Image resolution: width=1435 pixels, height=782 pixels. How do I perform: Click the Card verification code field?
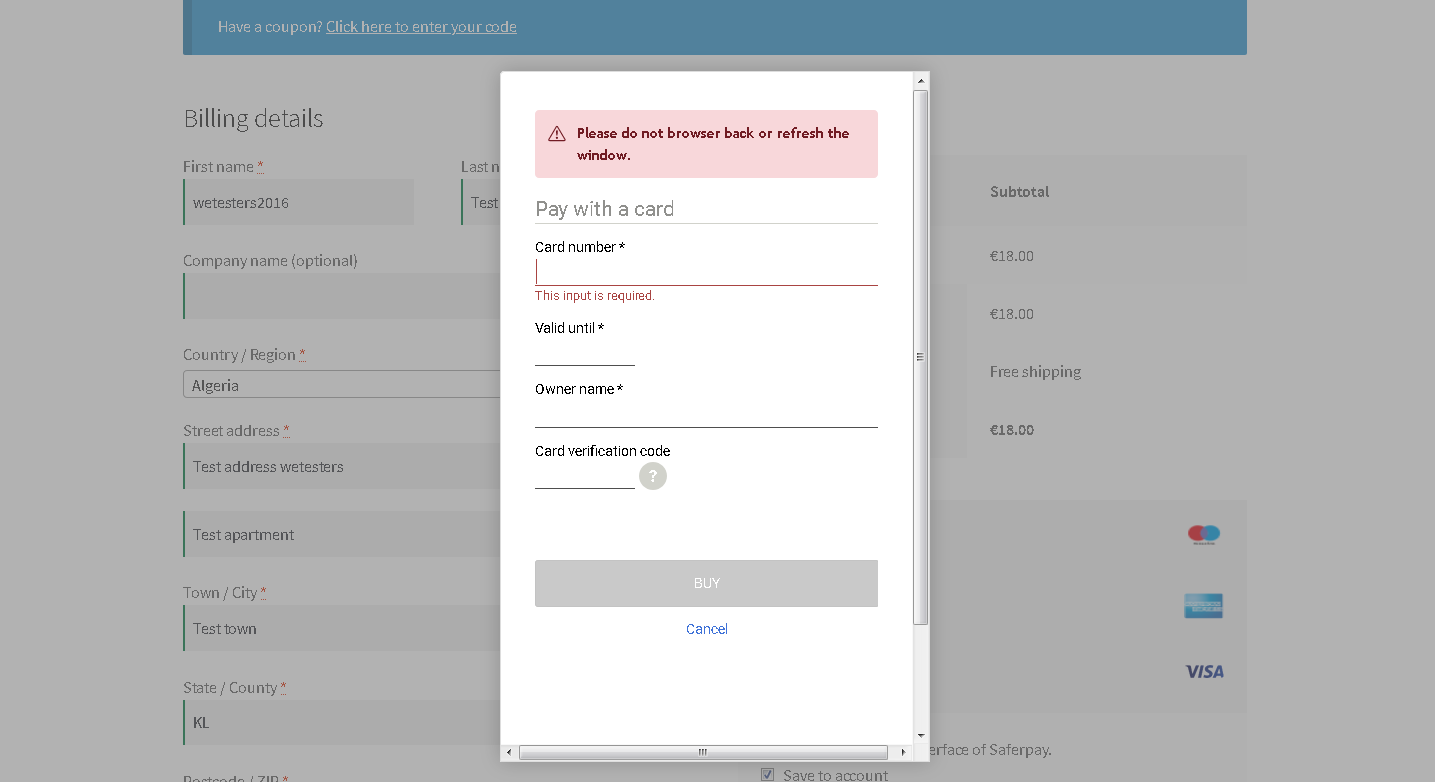[x=584, y=476]
